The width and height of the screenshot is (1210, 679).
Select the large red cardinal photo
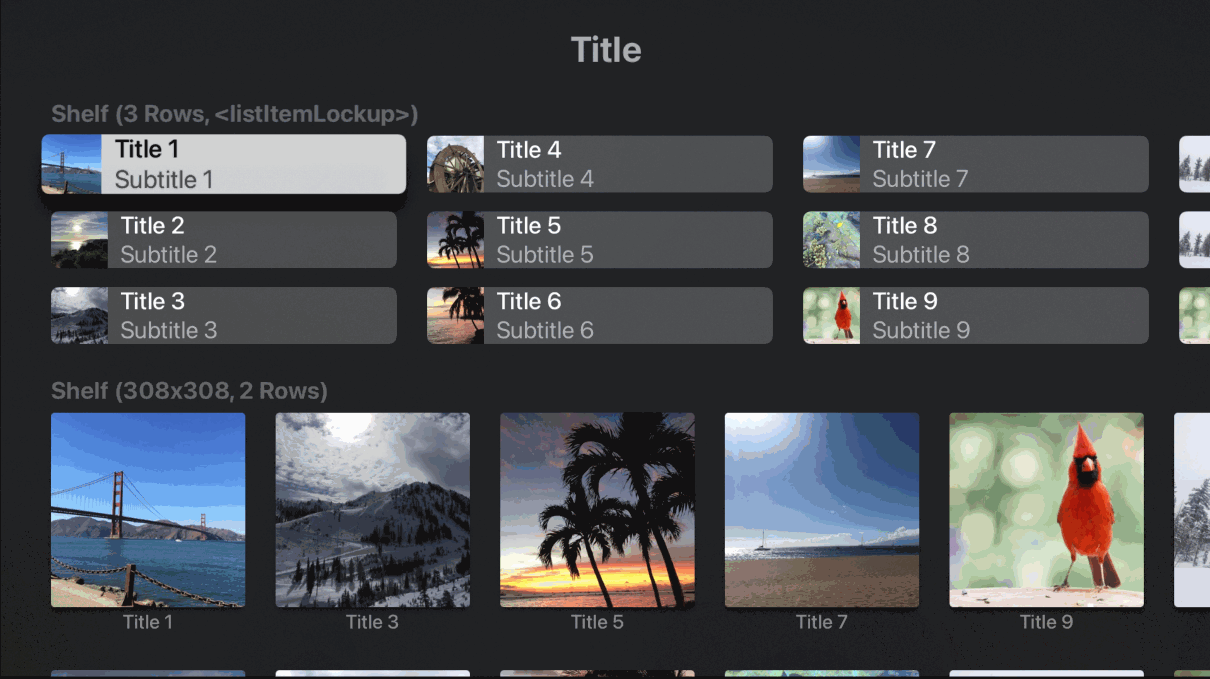[x=1046, y=510]
